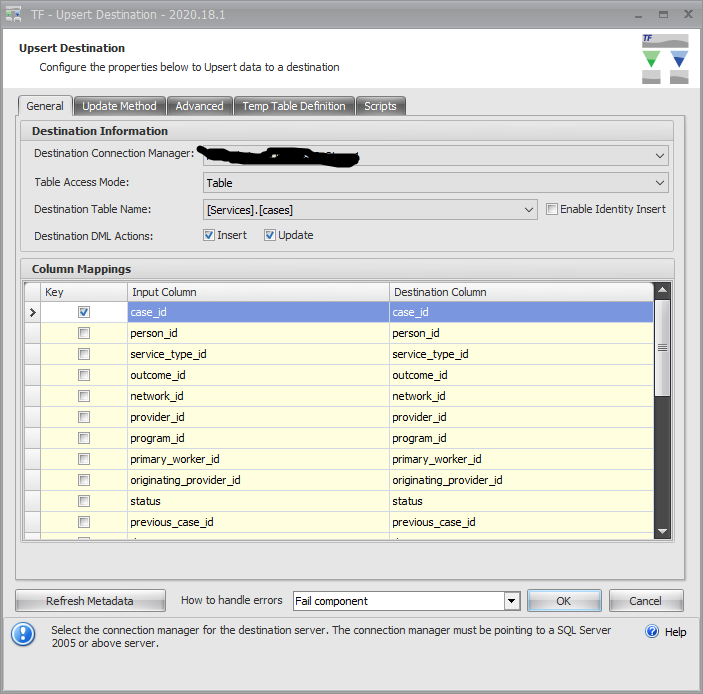Select the program_id input column cell
Image resolution: width=703 pixels, height=694 pixels.
tap(258, 438)
